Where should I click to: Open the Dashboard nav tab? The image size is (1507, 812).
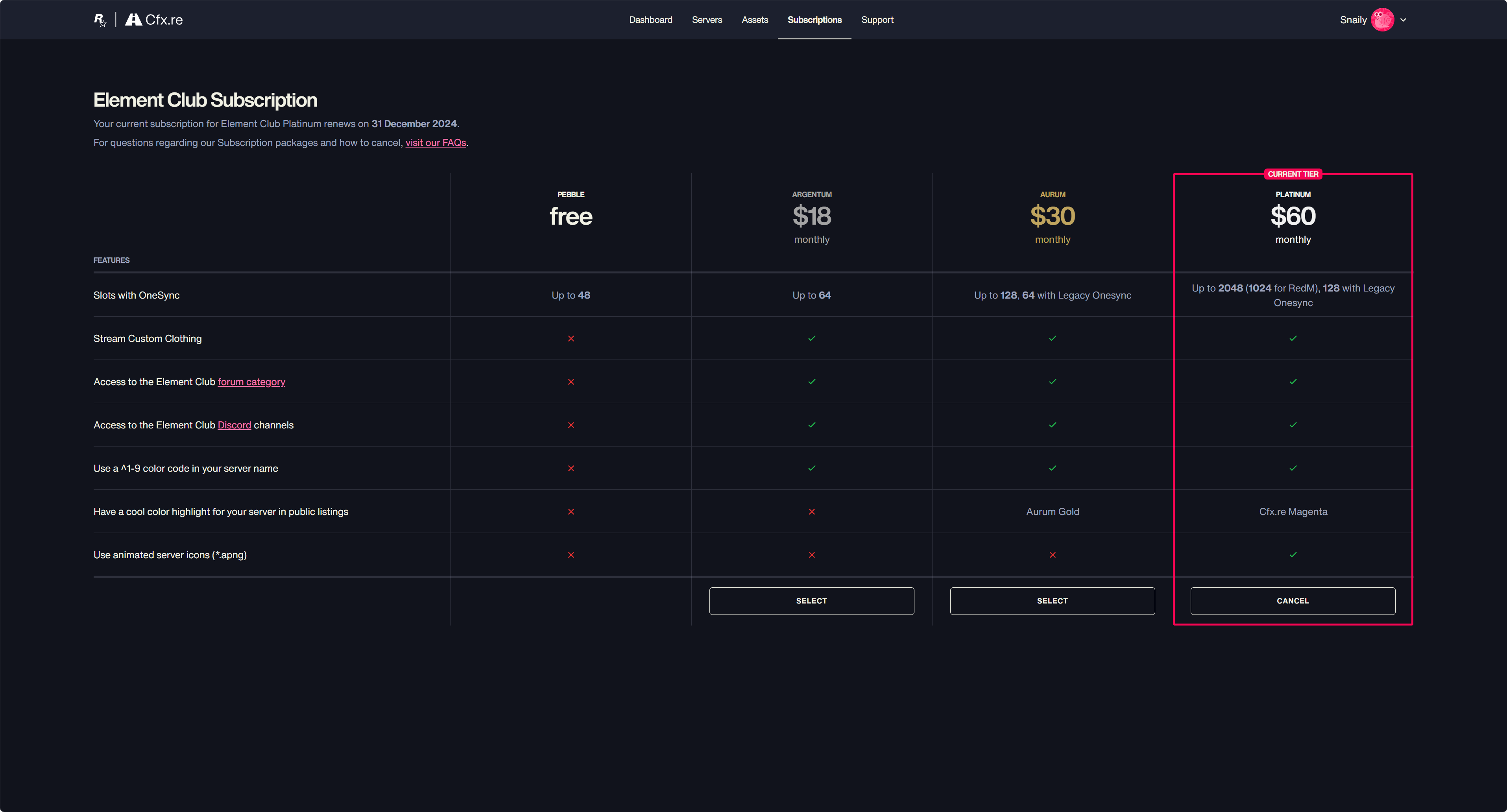650,20
